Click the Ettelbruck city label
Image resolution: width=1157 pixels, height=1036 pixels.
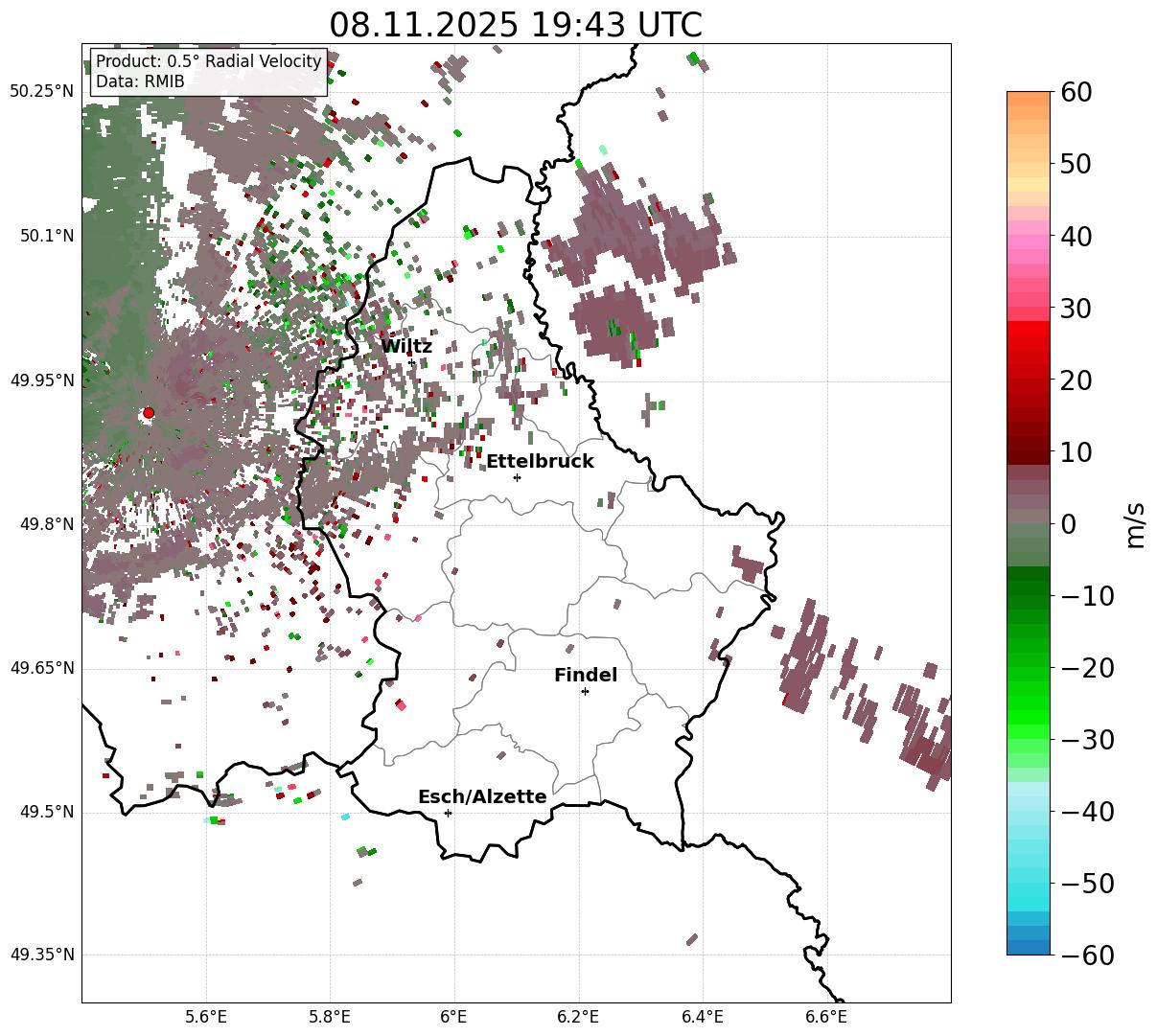click(x=540, y=461)
